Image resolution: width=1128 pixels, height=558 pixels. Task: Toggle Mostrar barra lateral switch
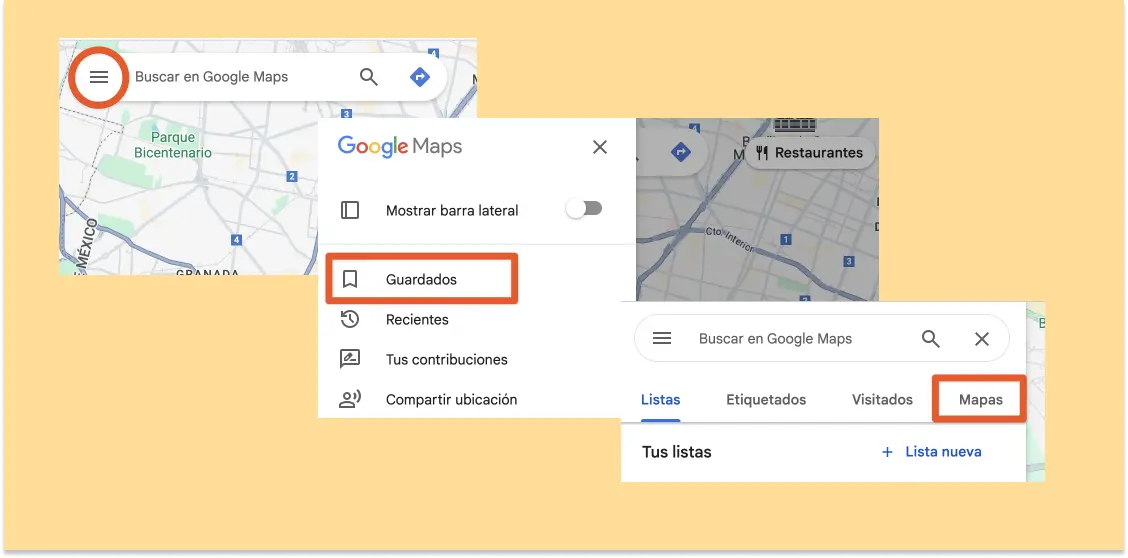pos(583,209)
